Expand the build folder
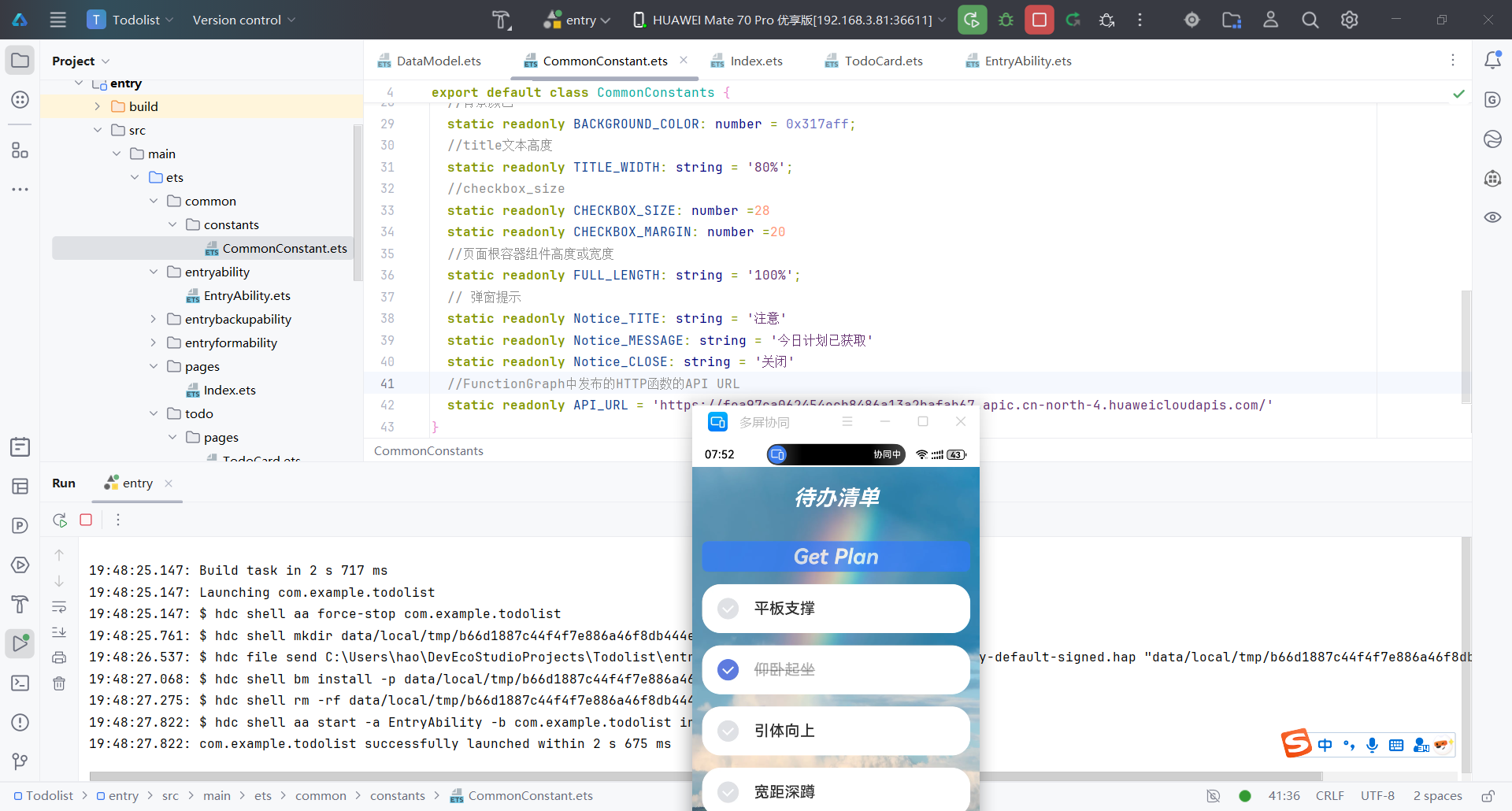Screen dimensions: 1512x811 97,106
